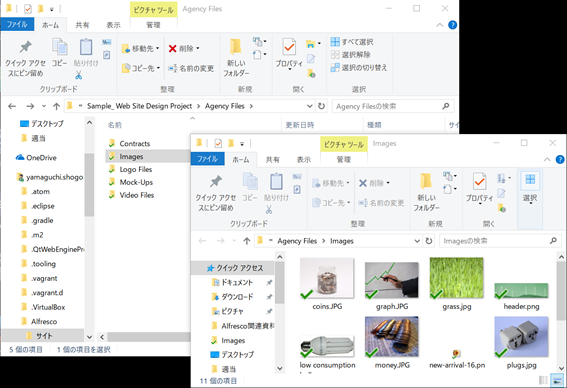The image size is (567, 388).
Task: Click Delete red X in Agency Files ribbon
Action: [x=173, y=48]
